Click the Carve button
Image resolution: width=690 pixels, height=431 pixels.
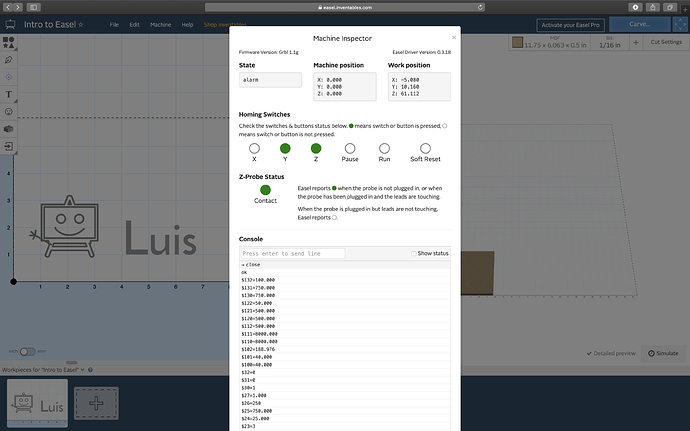click(x=640, y=24)
